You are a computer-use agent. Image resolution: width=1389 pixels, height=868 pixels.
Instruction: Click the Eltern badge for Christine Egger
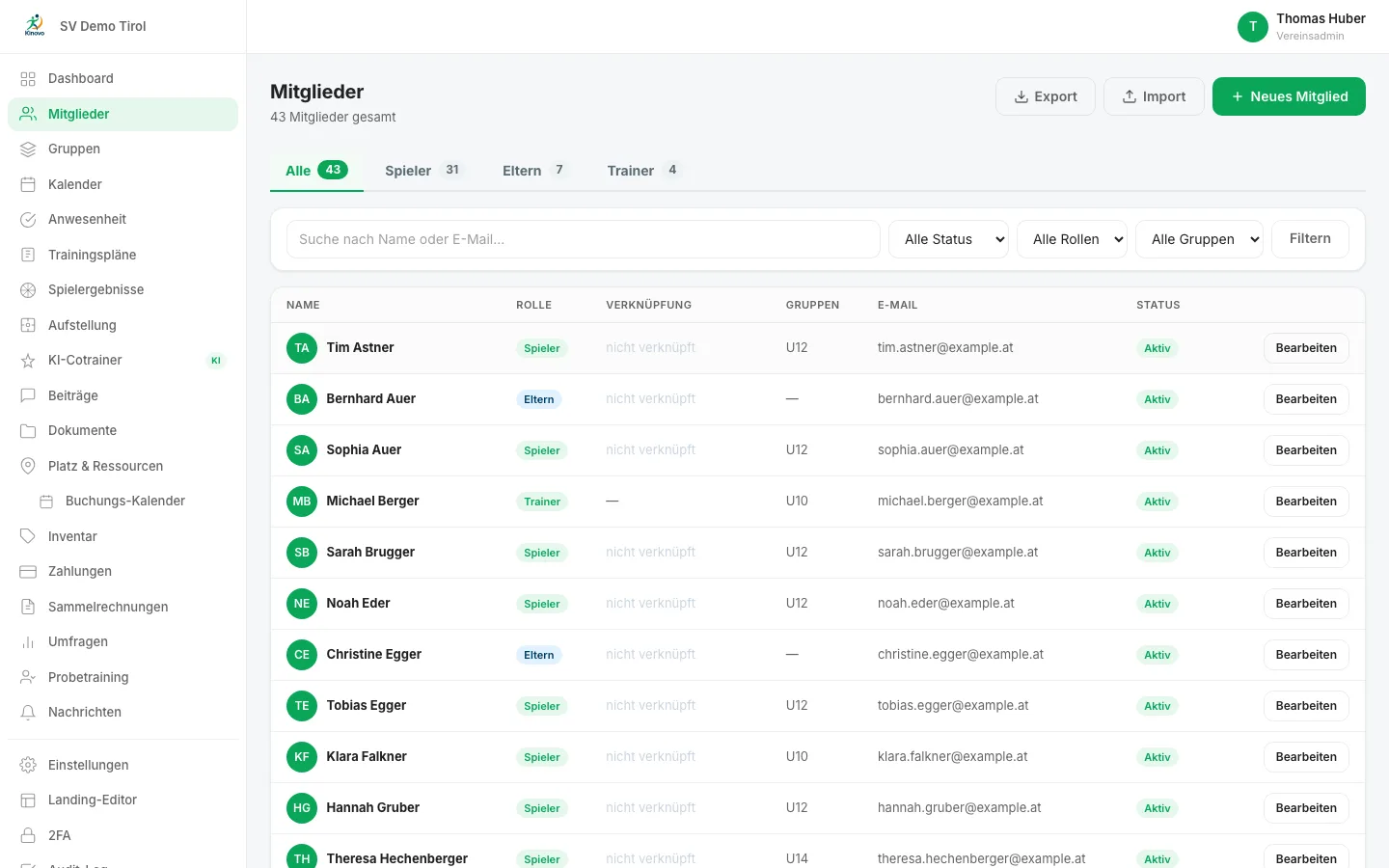[539, 655]
